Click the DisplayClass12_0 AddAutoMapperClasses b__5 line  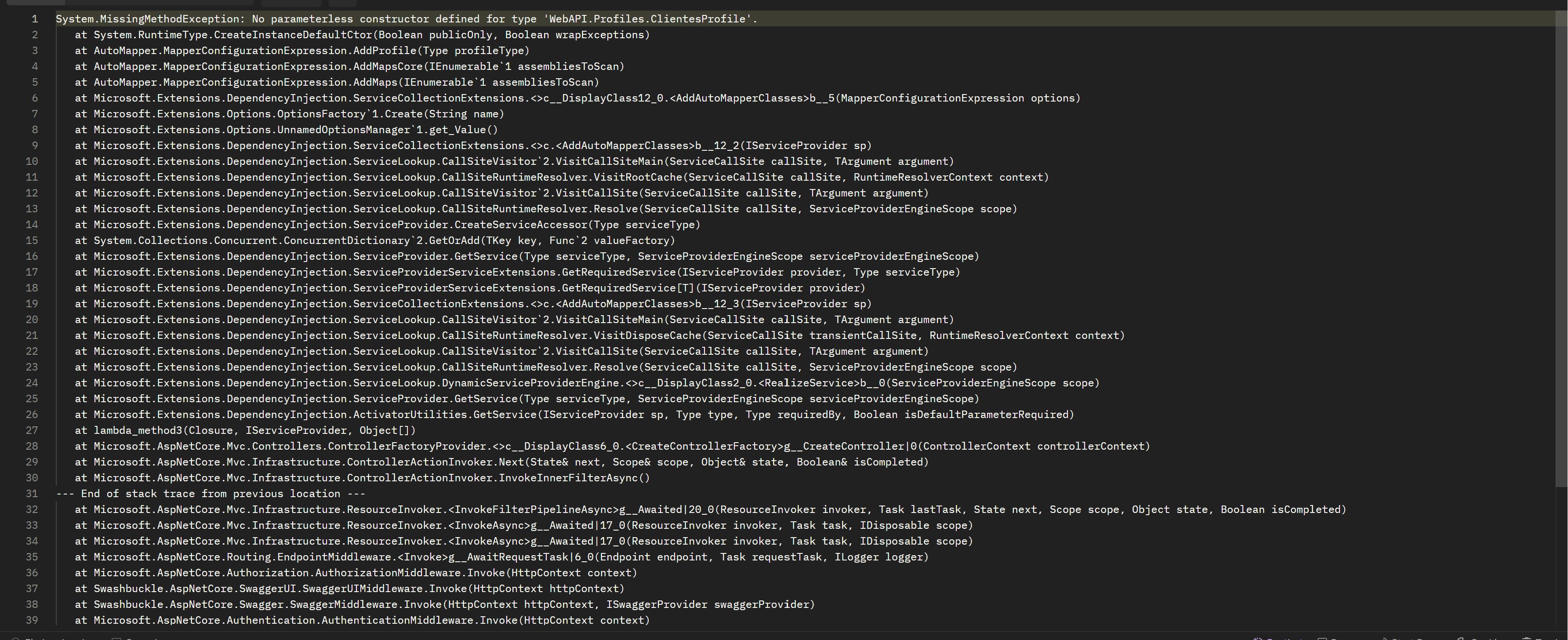coord(577,98)
